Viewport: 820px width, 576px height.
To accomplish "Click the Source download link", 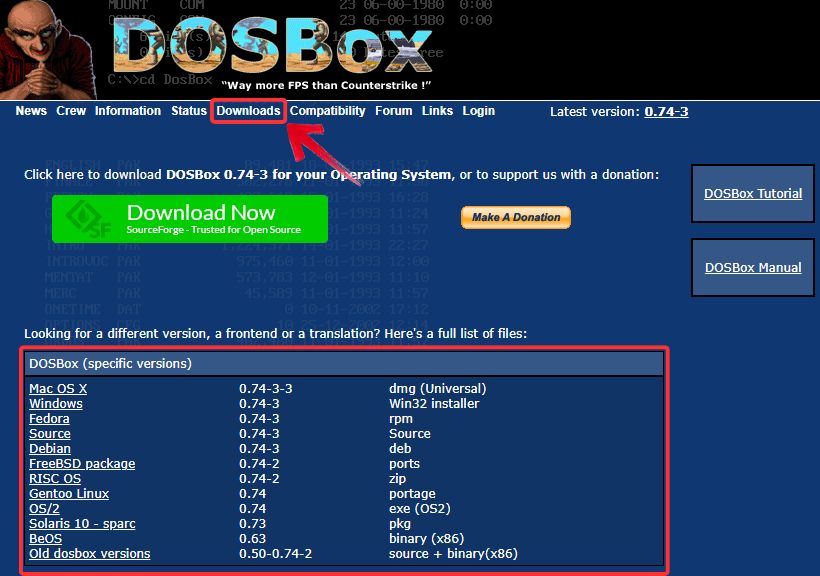I will click(50, 434).
